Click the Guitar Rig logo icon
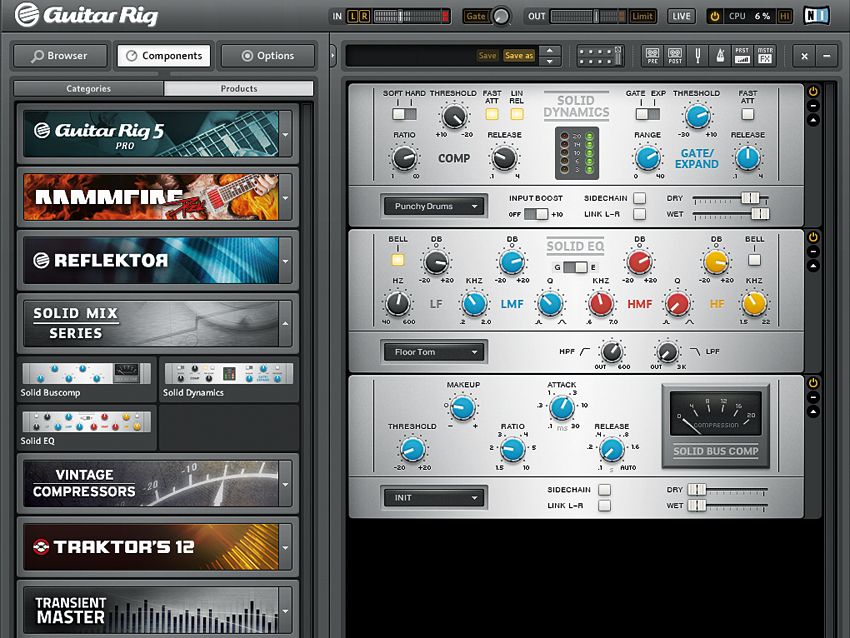Screen dimensions: 850x638 coord(30,14)
